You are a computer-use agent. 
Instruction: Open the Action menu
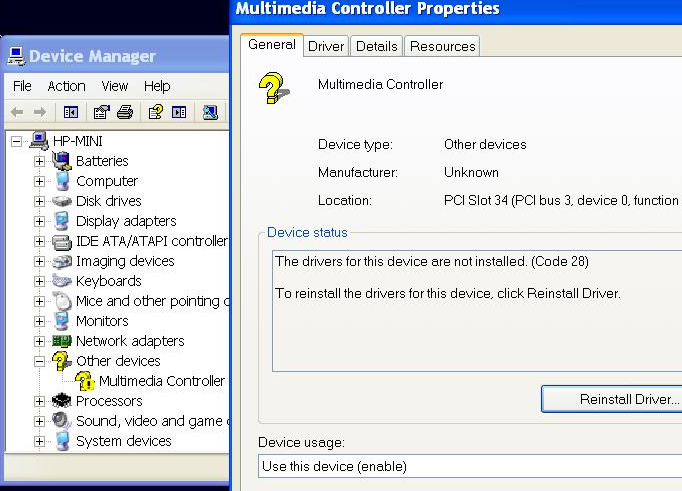tap(67, 86)
